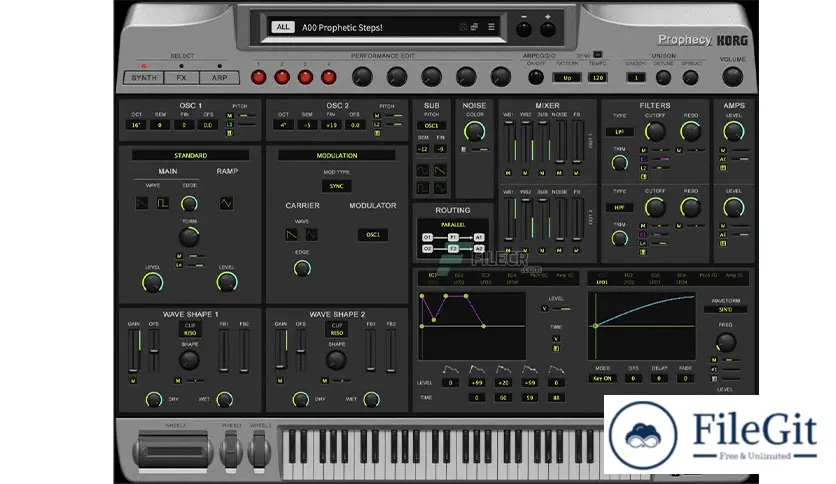Click the F1 node in routing diagram

pyautogui.click(x=453, y=237)
